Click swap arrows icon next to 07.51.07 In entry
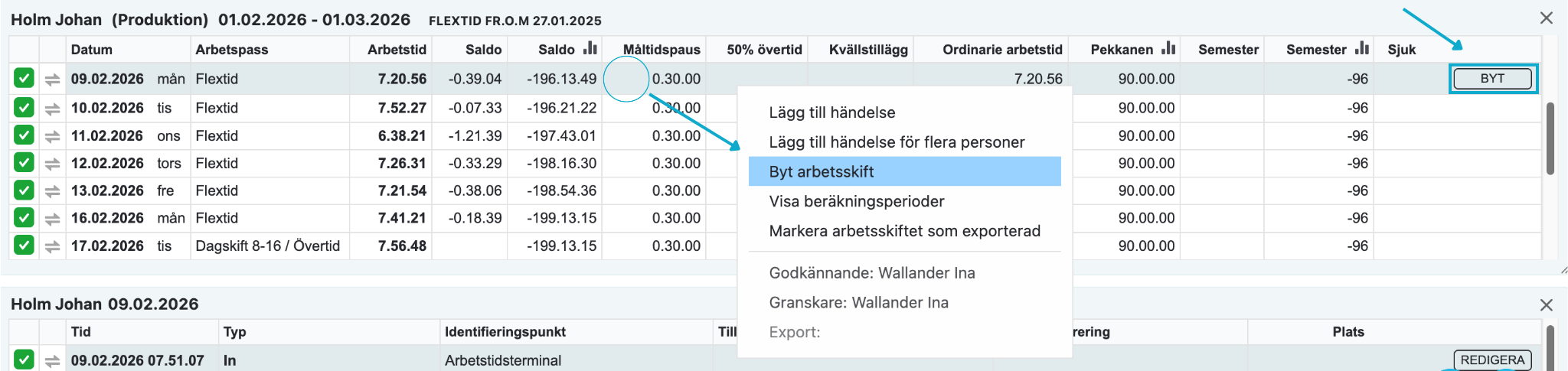Viewport: 1568px width, 371px height. pyautogui.click(x=52, y=361)
